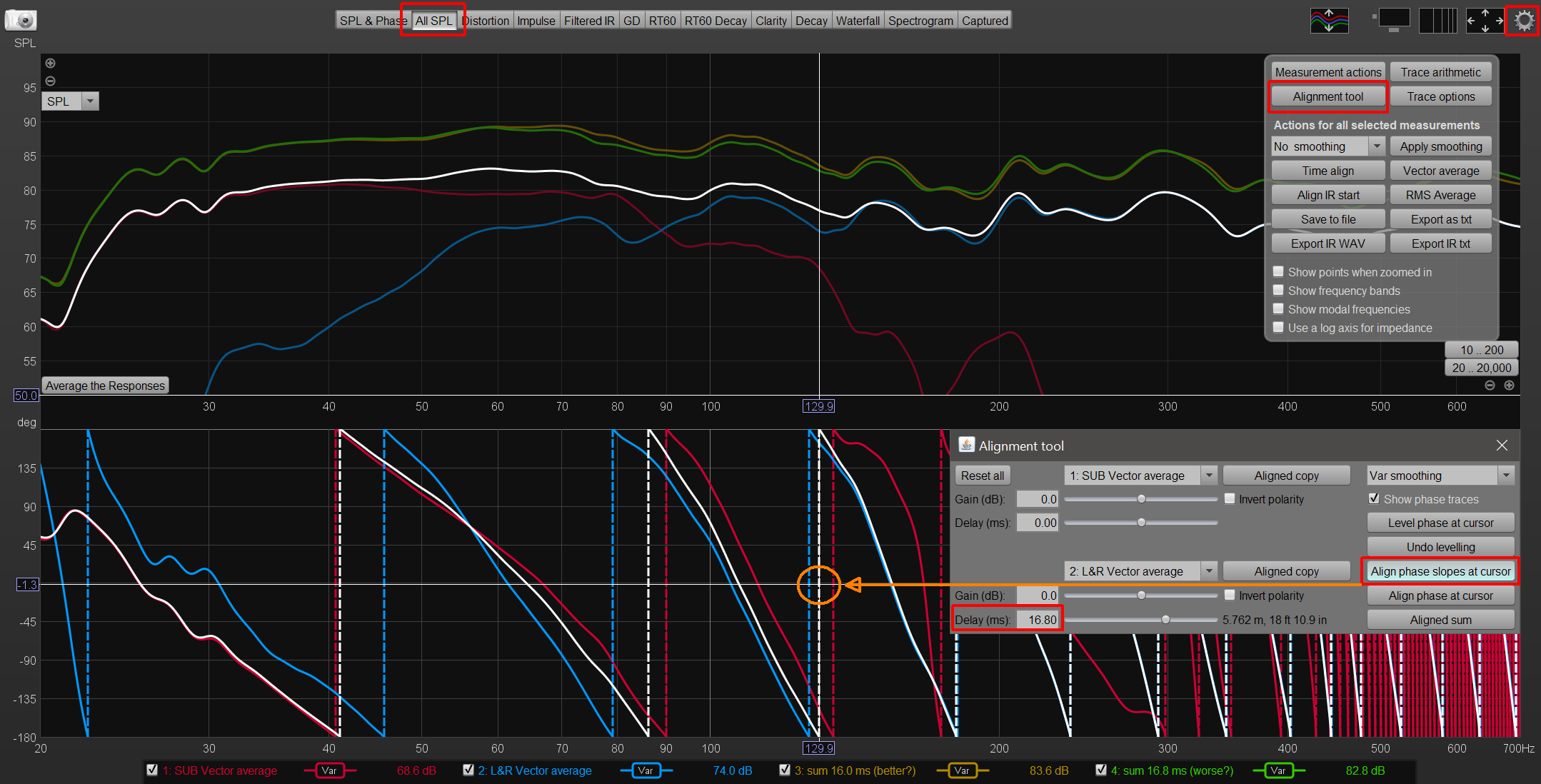Zoom in horizontal axis plus icon
The width and height of the screenshot is (1541, 784).
pyautogui.click(x=1509, y=385)
